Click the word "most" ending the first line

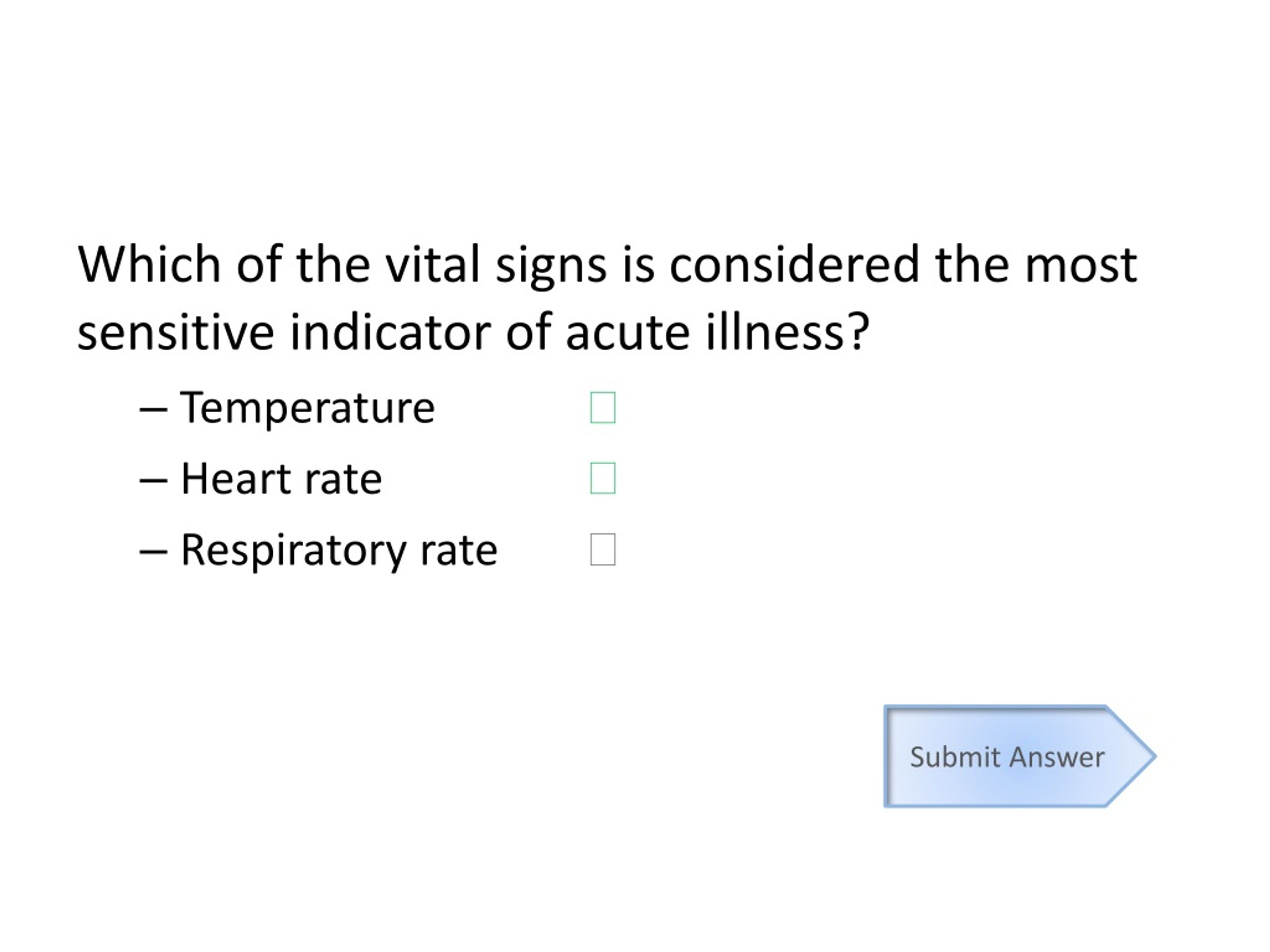(1081, 267)
